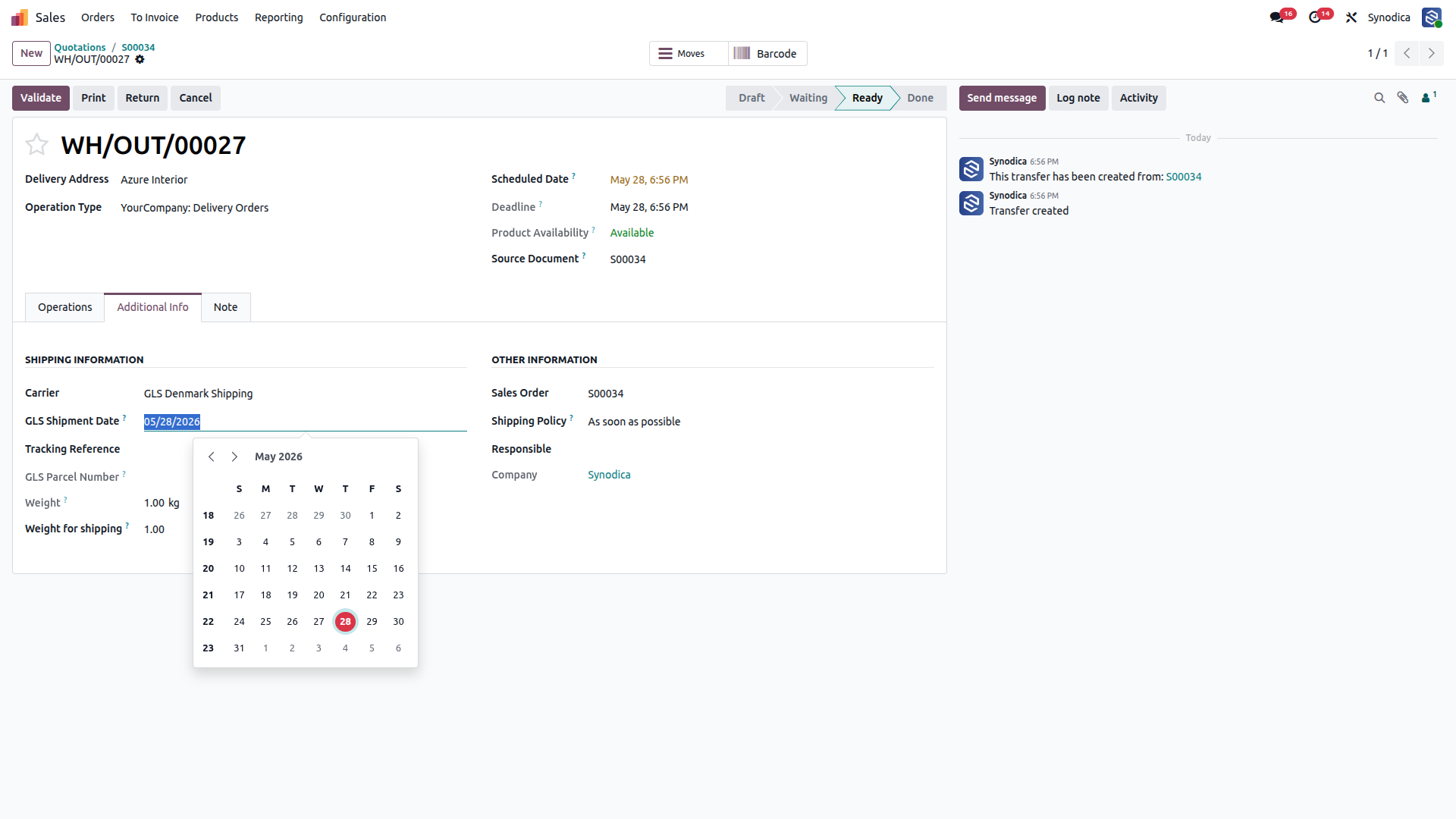1456x819 pixels.
Task: Pick May 15 in the date picker
Action: click(372, 569)
